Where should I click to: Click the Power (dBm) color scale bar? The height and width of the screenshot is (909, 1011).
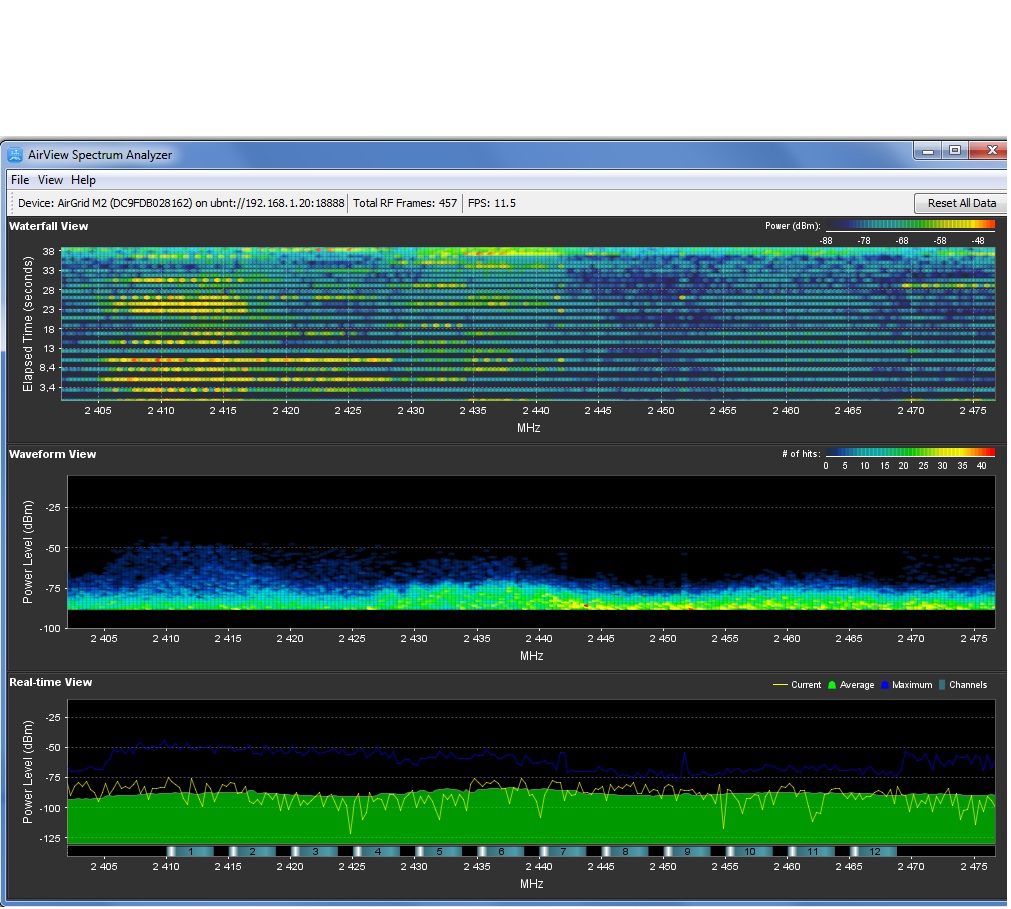[911, 226]
